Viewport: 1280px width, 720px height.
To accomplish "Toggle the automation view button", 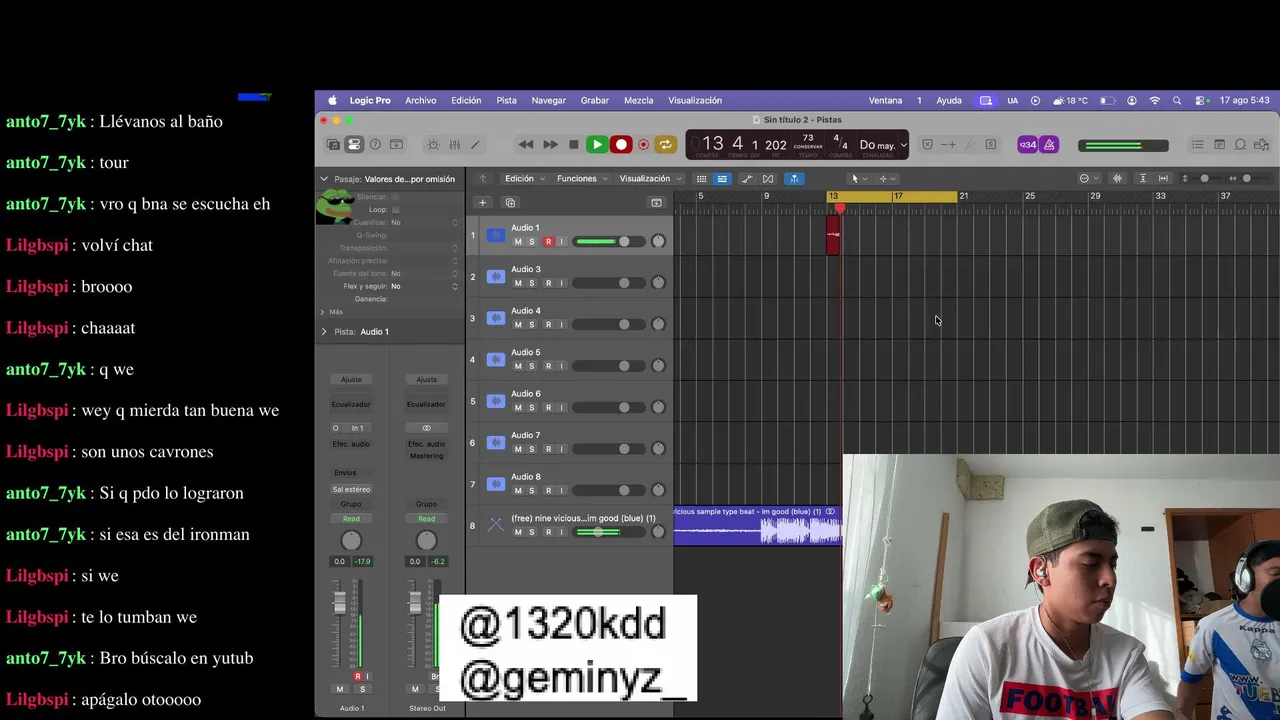I will 747,179.
